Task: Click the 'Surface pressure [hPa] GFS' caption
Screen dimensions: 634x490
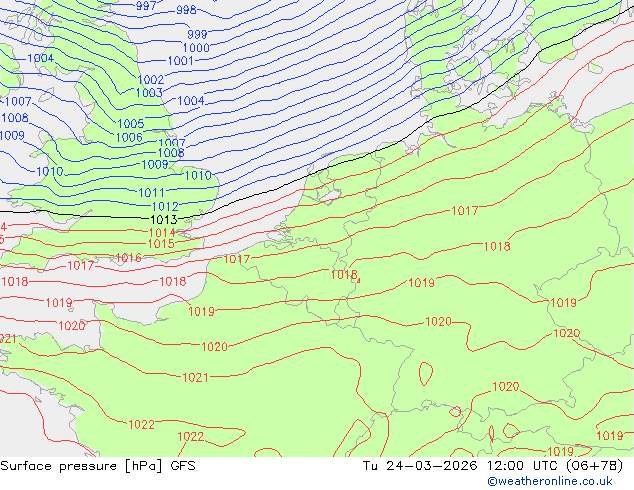Action: point(98,466)
